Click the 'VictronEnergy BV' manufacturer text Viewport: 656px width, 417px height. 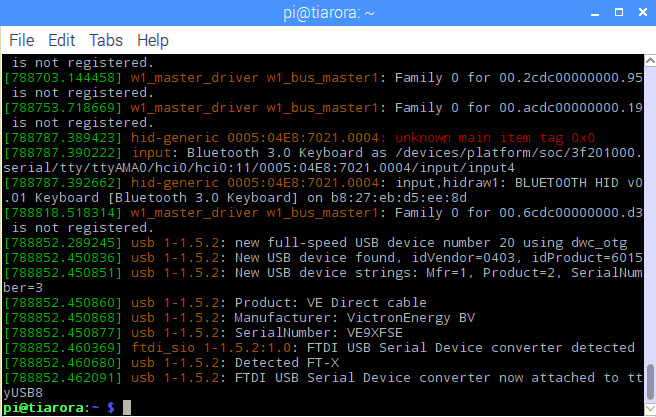[x=411, y=318]
